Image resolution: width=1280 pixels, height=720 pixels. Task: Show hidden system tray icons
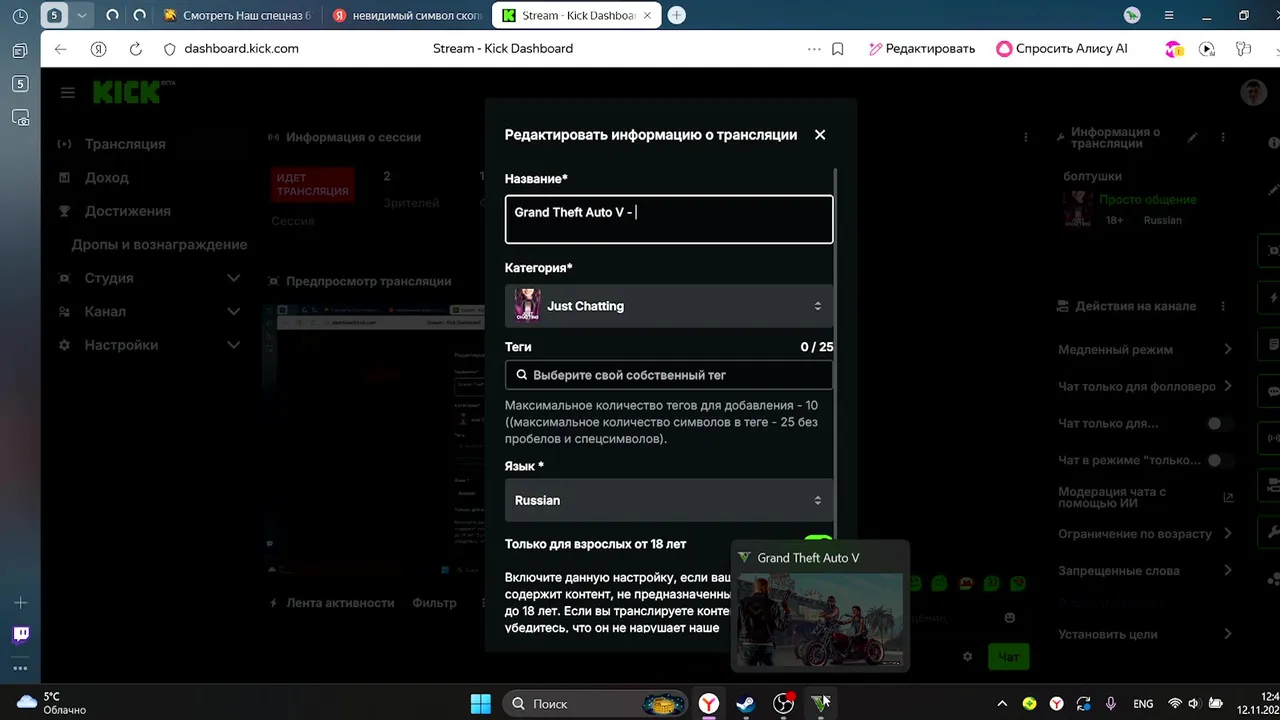1002,704
